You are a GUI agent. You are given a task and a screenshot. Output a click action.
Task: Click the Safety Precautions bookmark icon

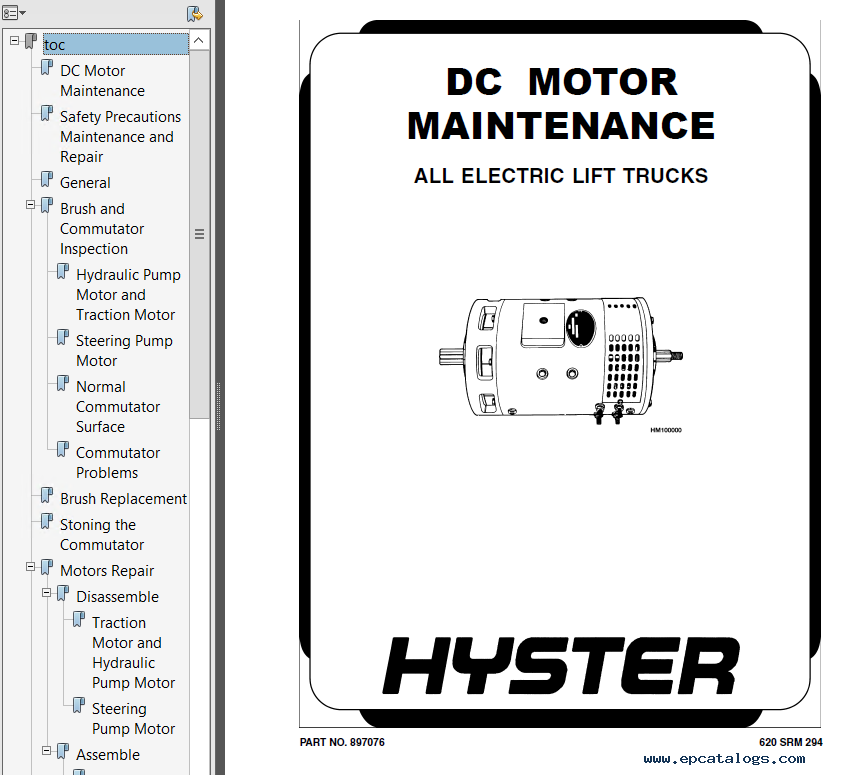point(47,114)
